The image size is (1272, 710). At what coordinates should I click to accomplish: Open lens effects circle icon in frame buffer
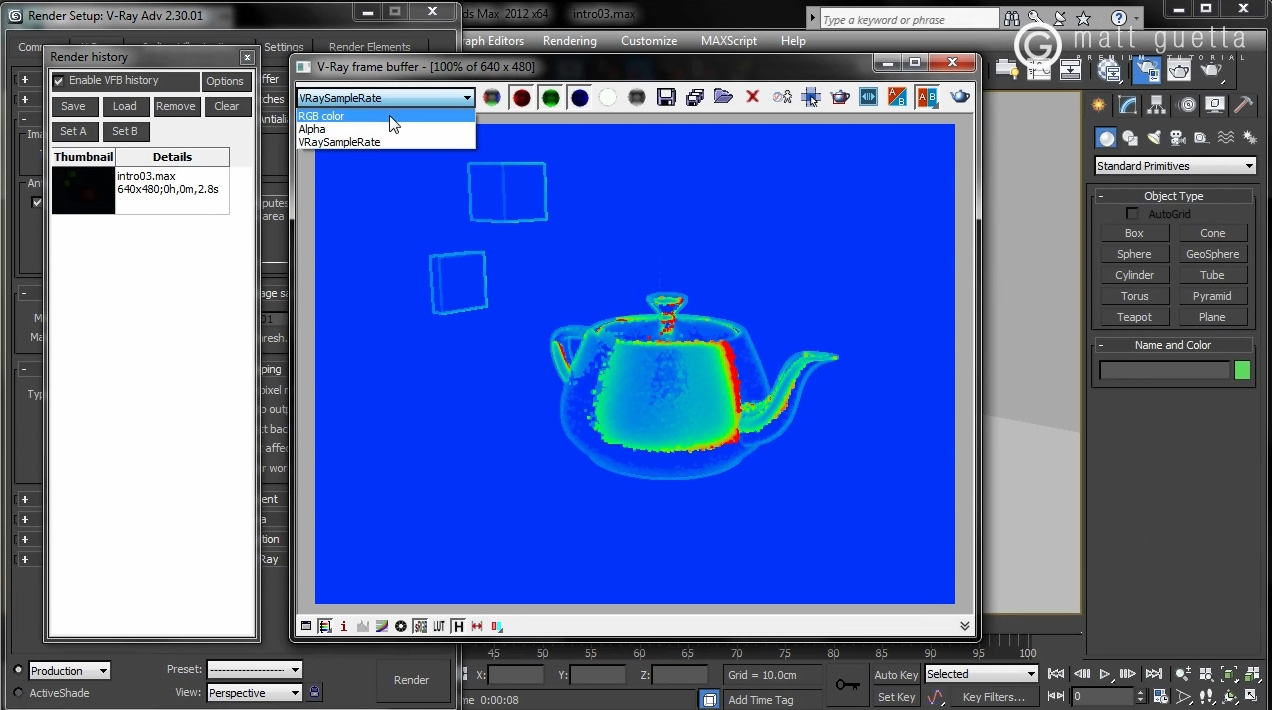click(401, 626)
